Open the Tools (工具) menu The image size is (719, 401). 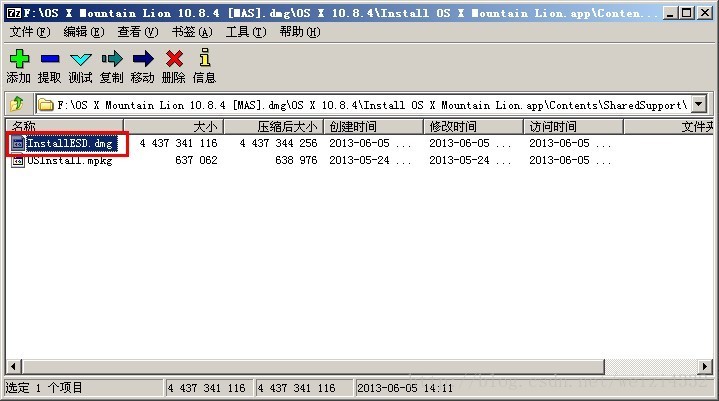(246, 32)
